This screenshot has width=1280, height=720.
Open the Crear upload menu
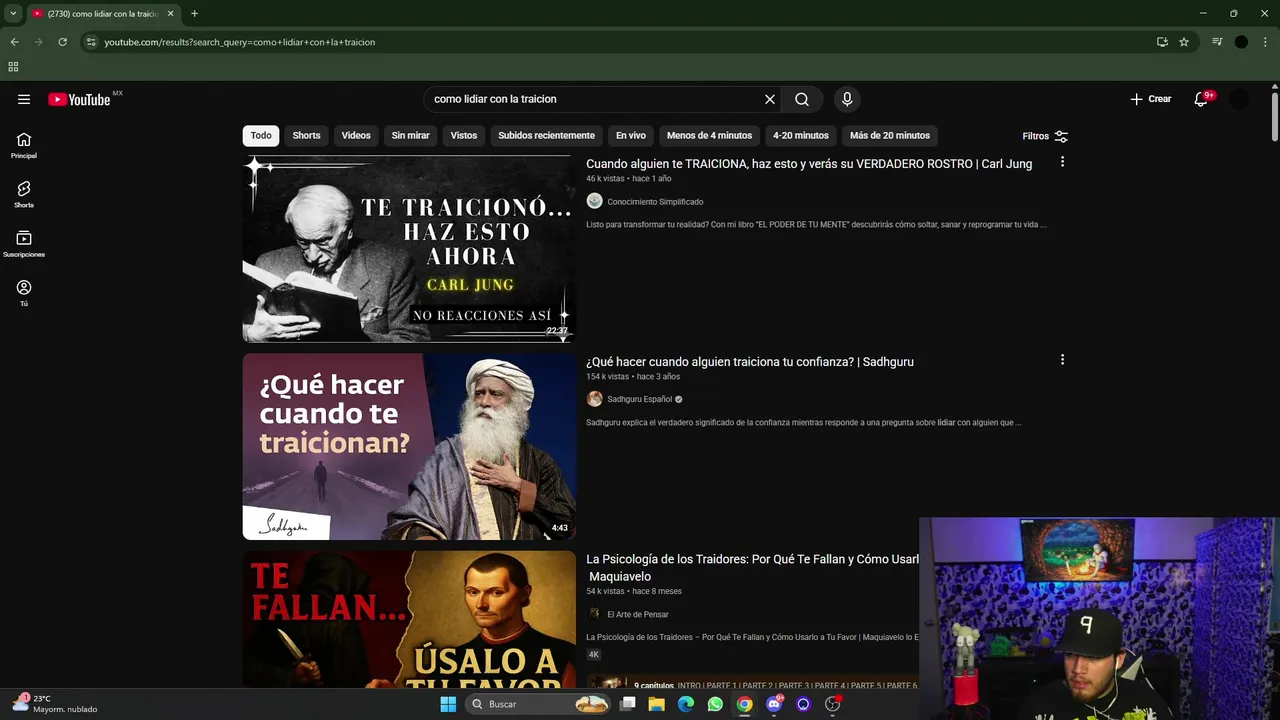1151,99
